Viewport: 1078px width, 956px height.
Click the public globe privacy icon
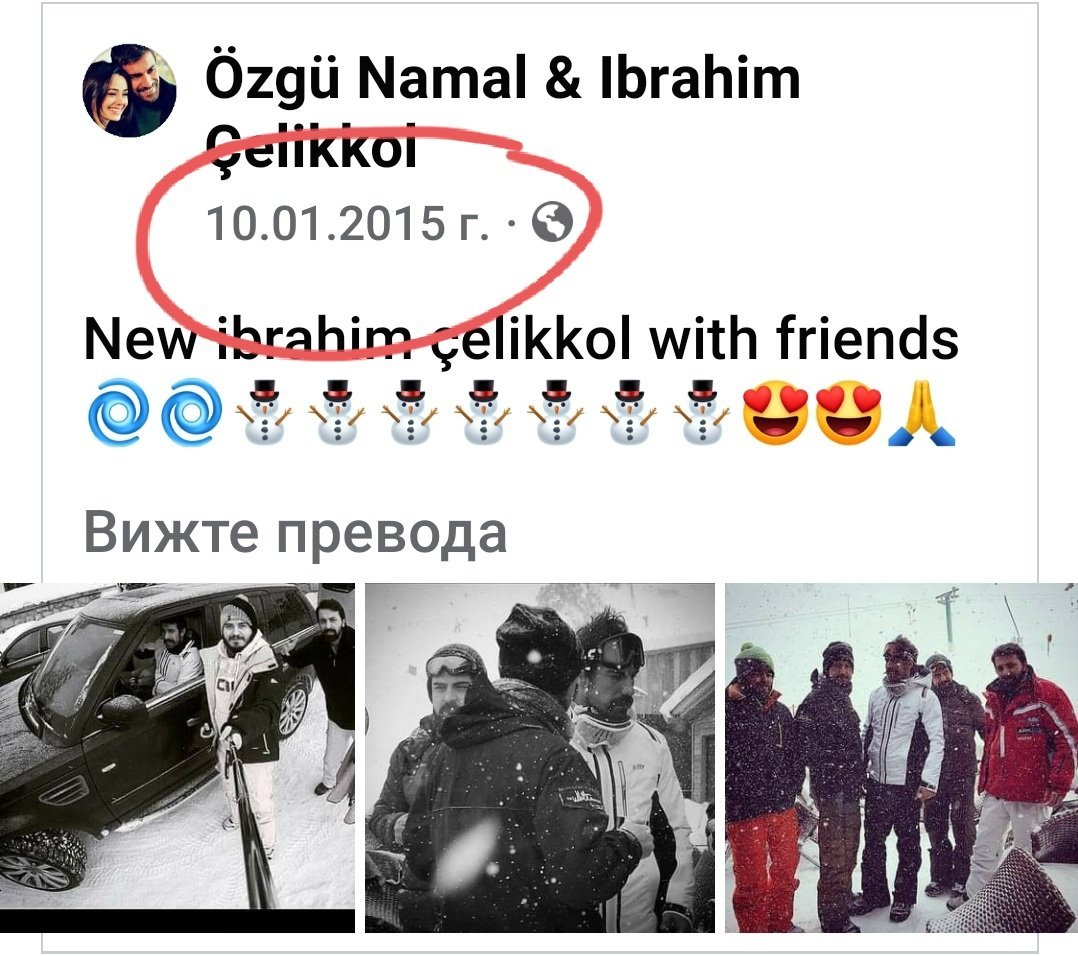point(552,222)
